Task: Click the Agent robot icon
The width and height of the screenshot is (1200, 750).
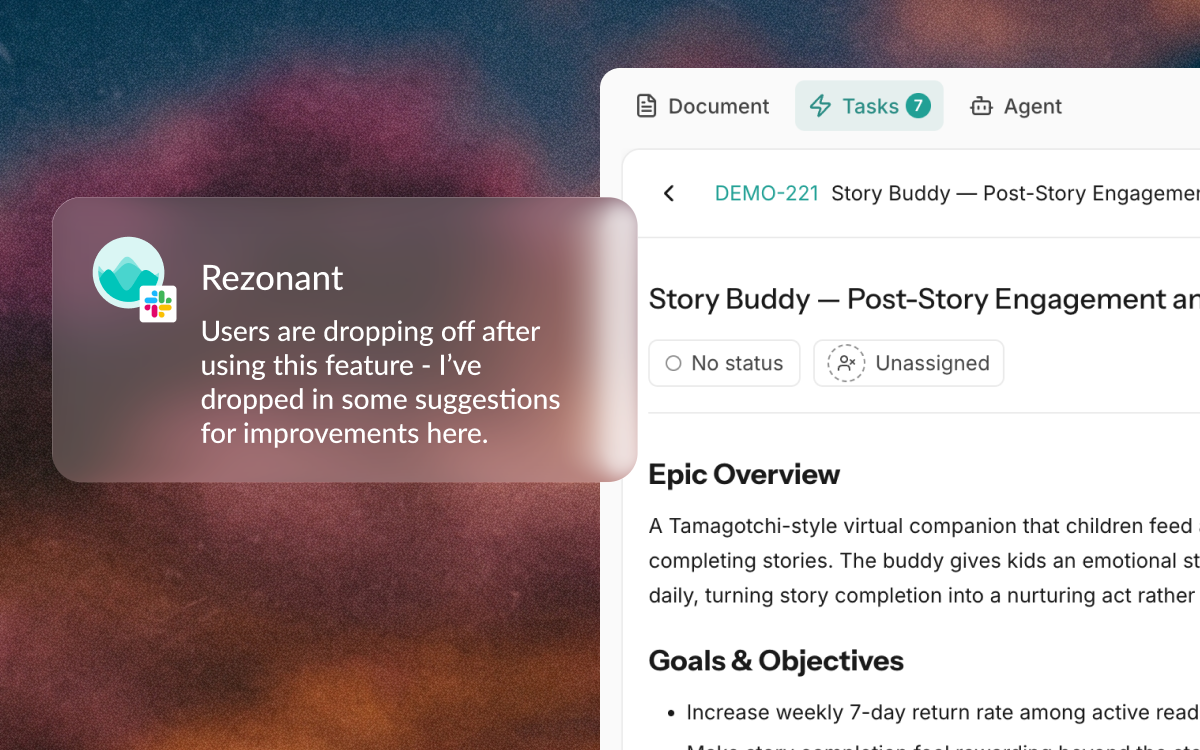Action: coord(981,106)
